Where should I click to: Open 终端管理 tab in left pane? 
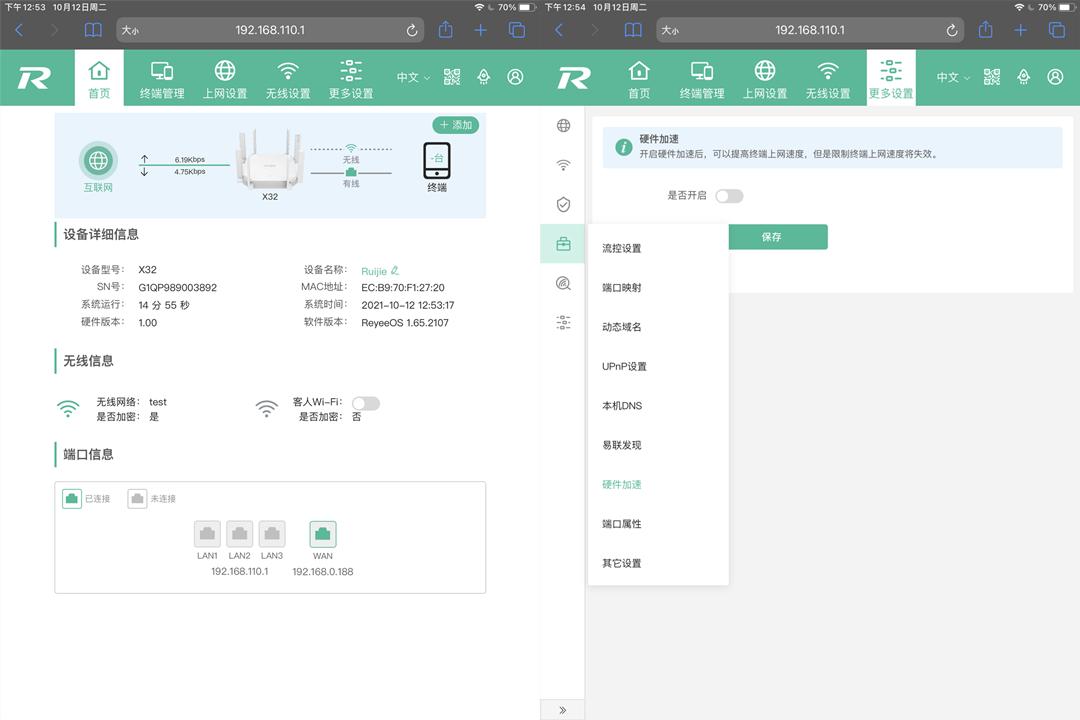(x=162, y=79)
